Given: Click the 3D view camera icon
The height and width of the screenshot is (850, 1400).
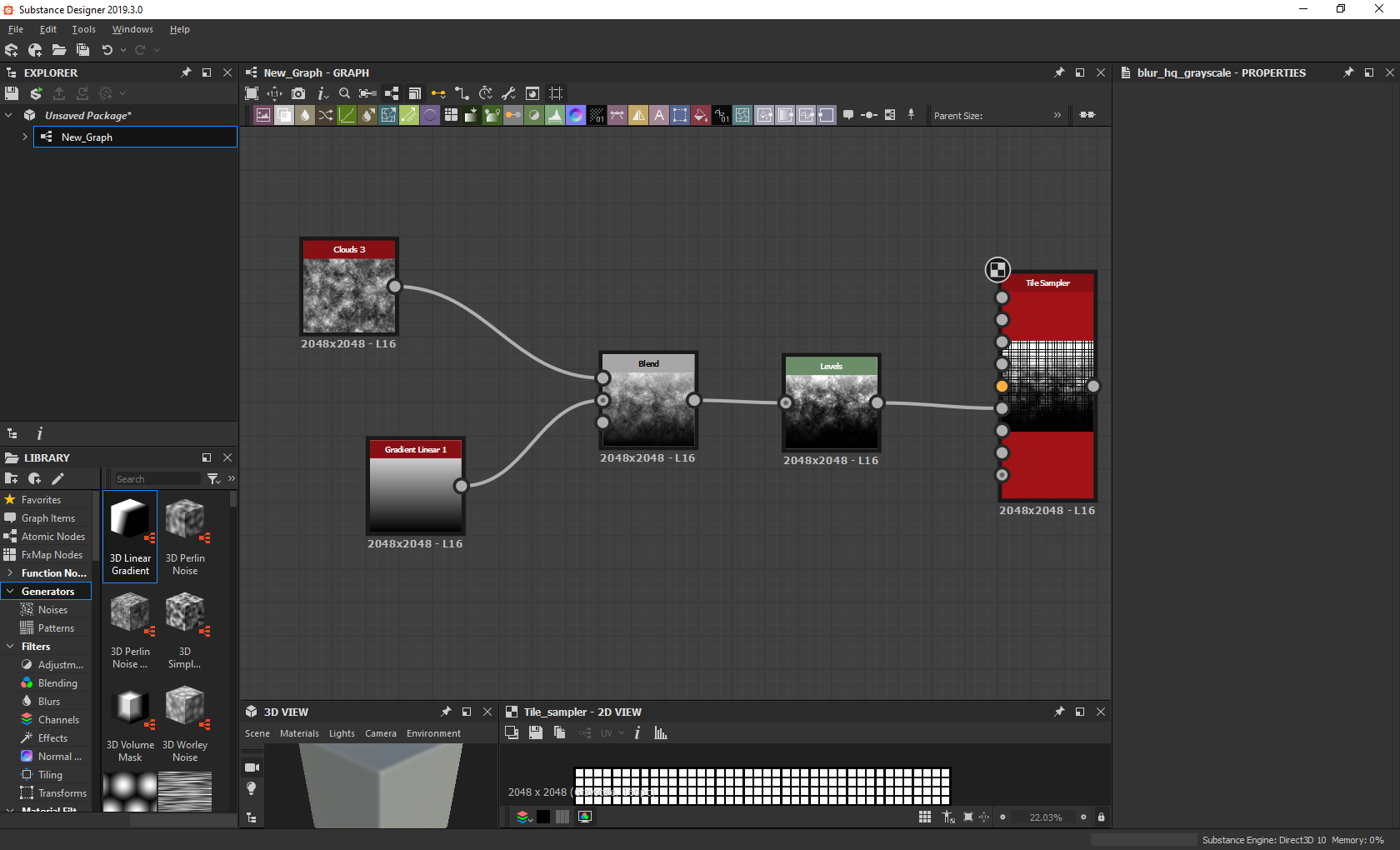Looking at the screenshot, I should [x=252, y=767].
